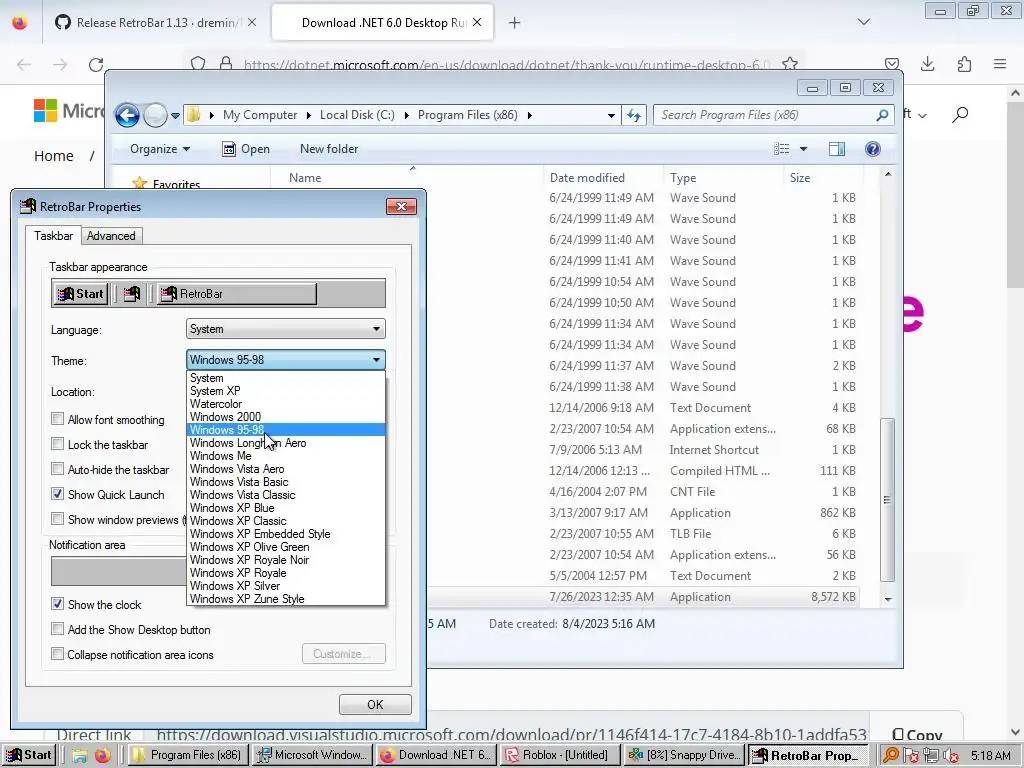Open Explorer view options dropdown arrow
This screenshot has height=768, width=1024.
[803, 149]
